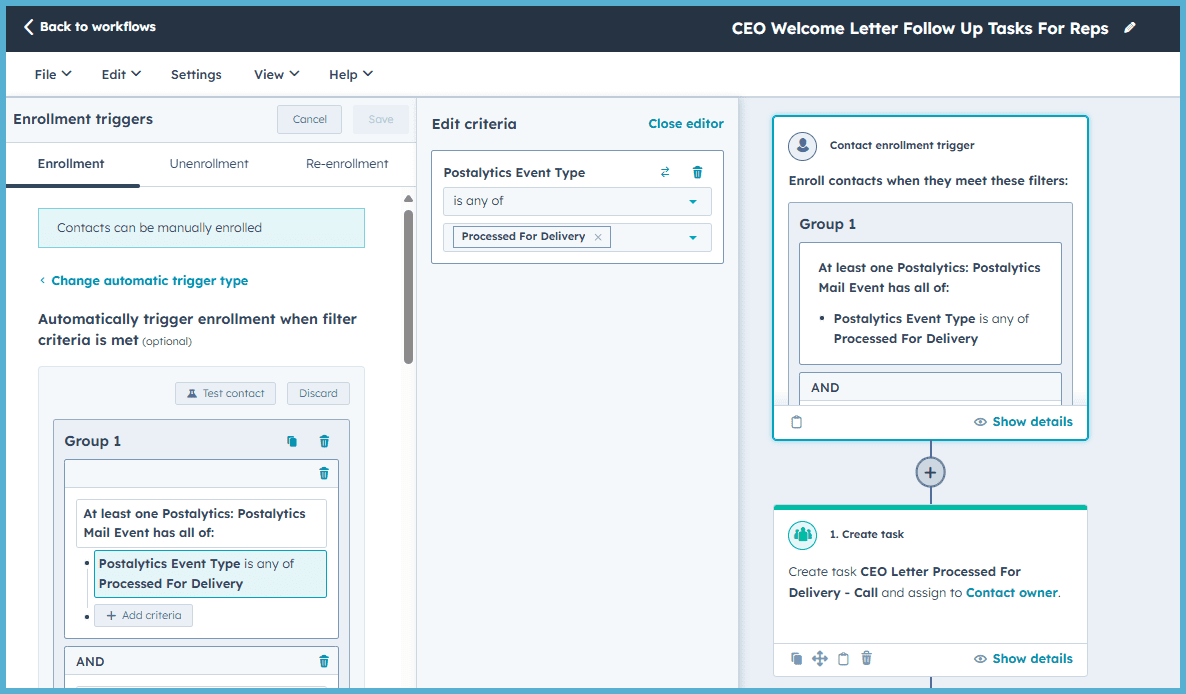Delete the Create task action
The width and height of the screenshot is (1186, 694).
pyautogui.click(x=867, y=658)
